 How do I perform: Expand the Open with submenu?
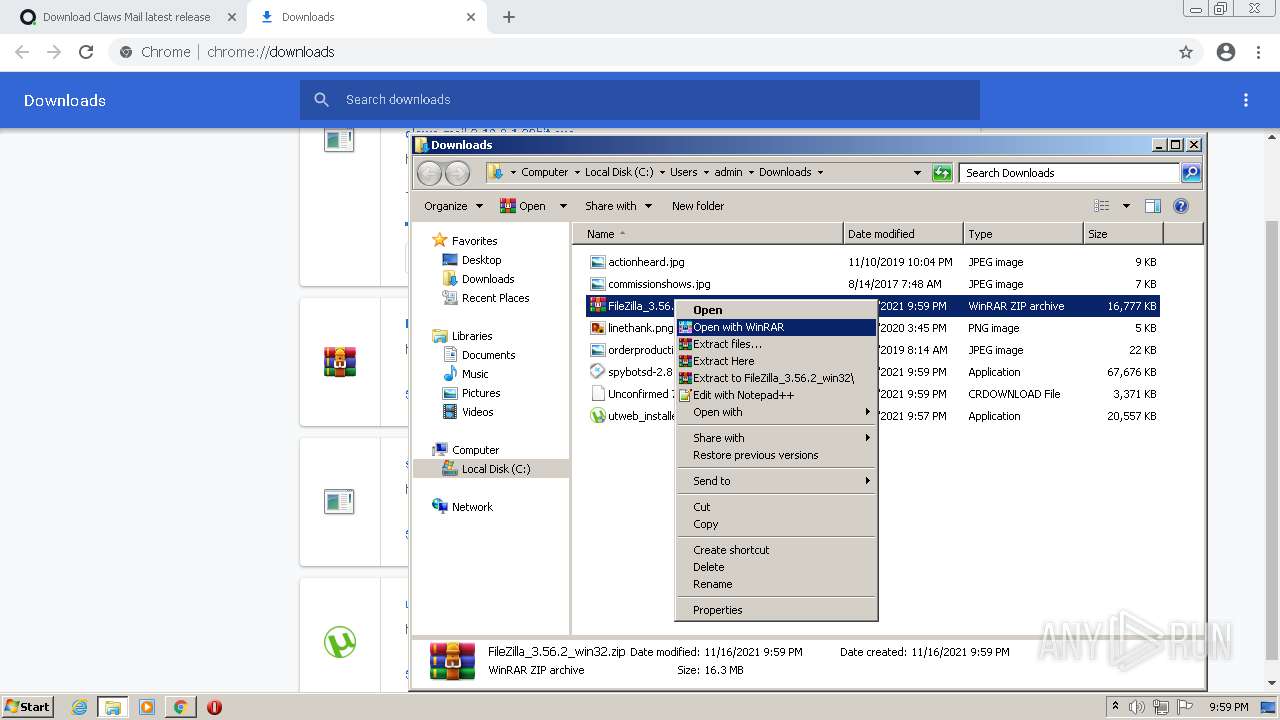pyautogui.click(x=776, y=412)
